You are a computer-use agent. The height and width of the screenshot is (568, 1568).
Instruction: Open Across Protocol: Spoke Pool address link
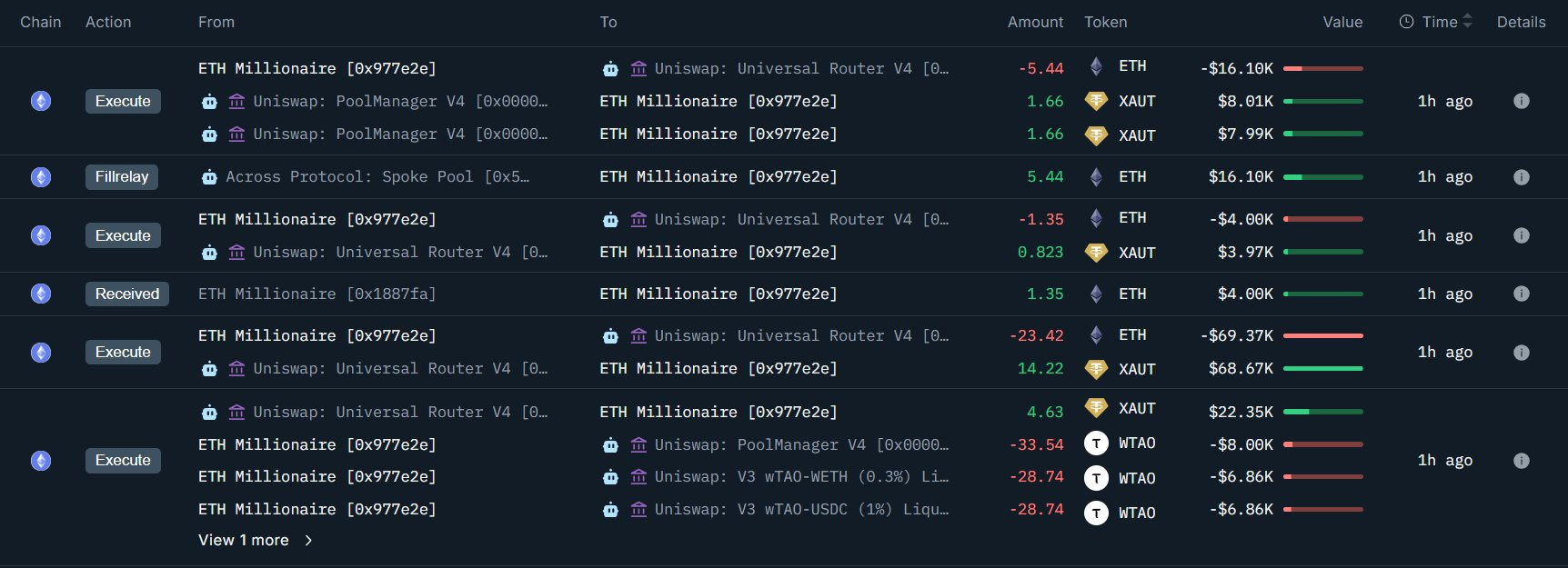point(377,177)
